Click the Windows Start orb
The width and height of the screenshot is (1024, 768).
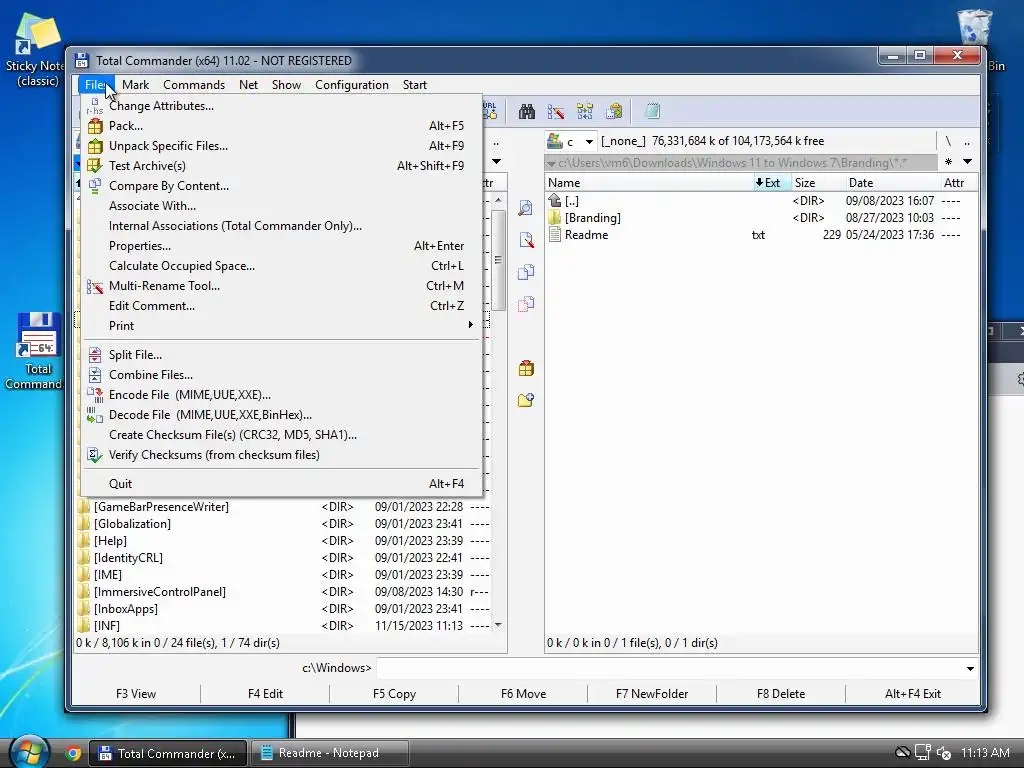27,752
